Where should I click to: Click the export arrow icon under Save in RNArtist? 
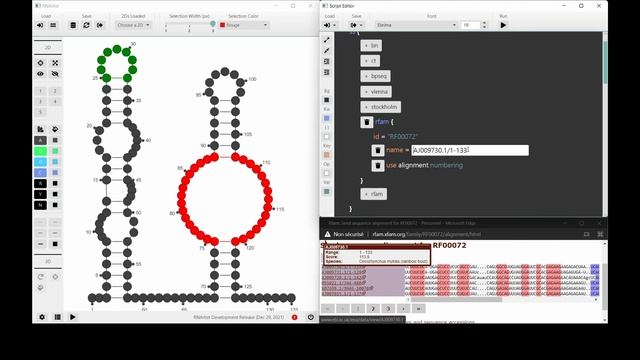100,25
